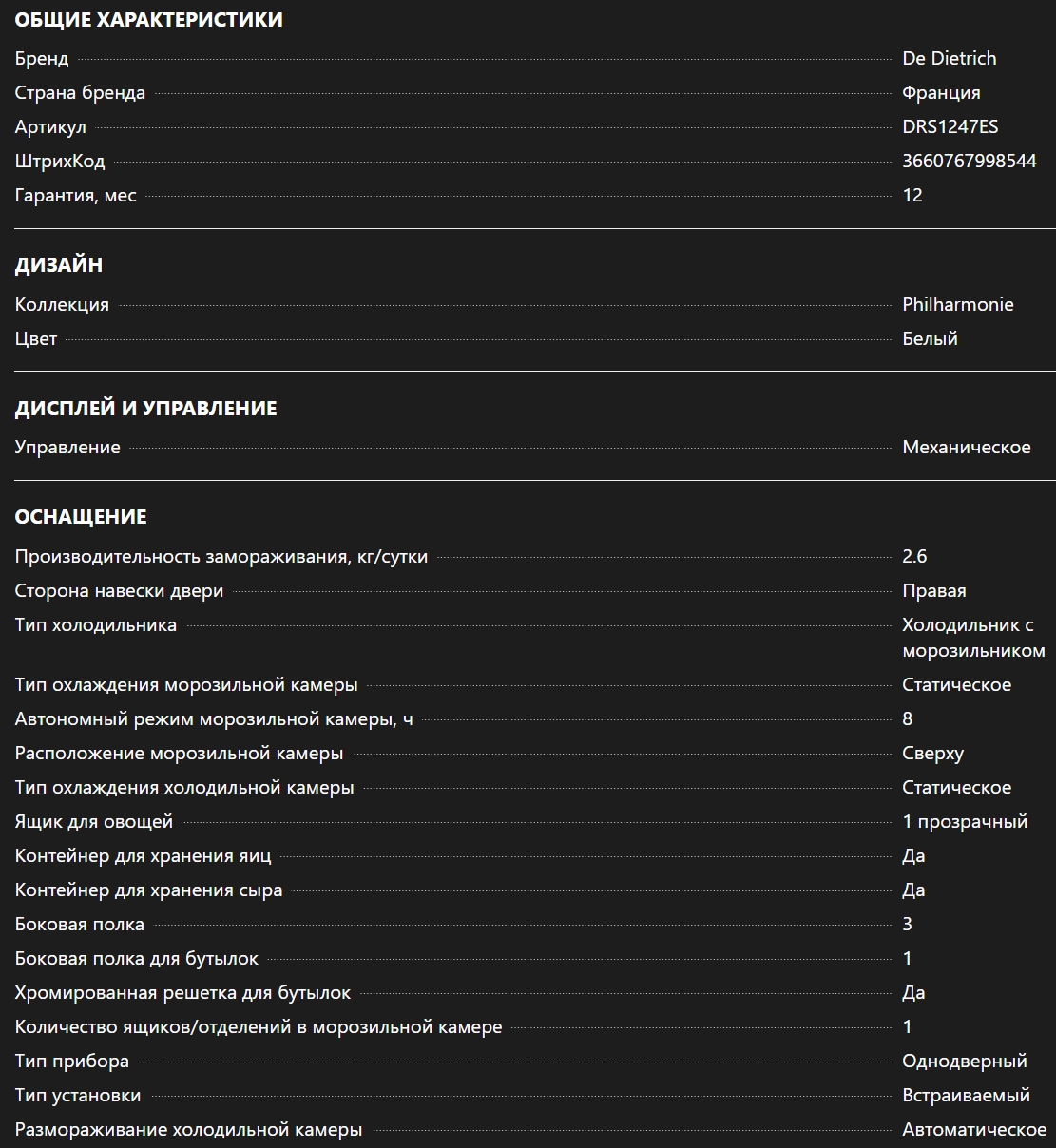Click the Автоматическое defrosting value
The image size is (1056, 1148).
(973, 1129)
